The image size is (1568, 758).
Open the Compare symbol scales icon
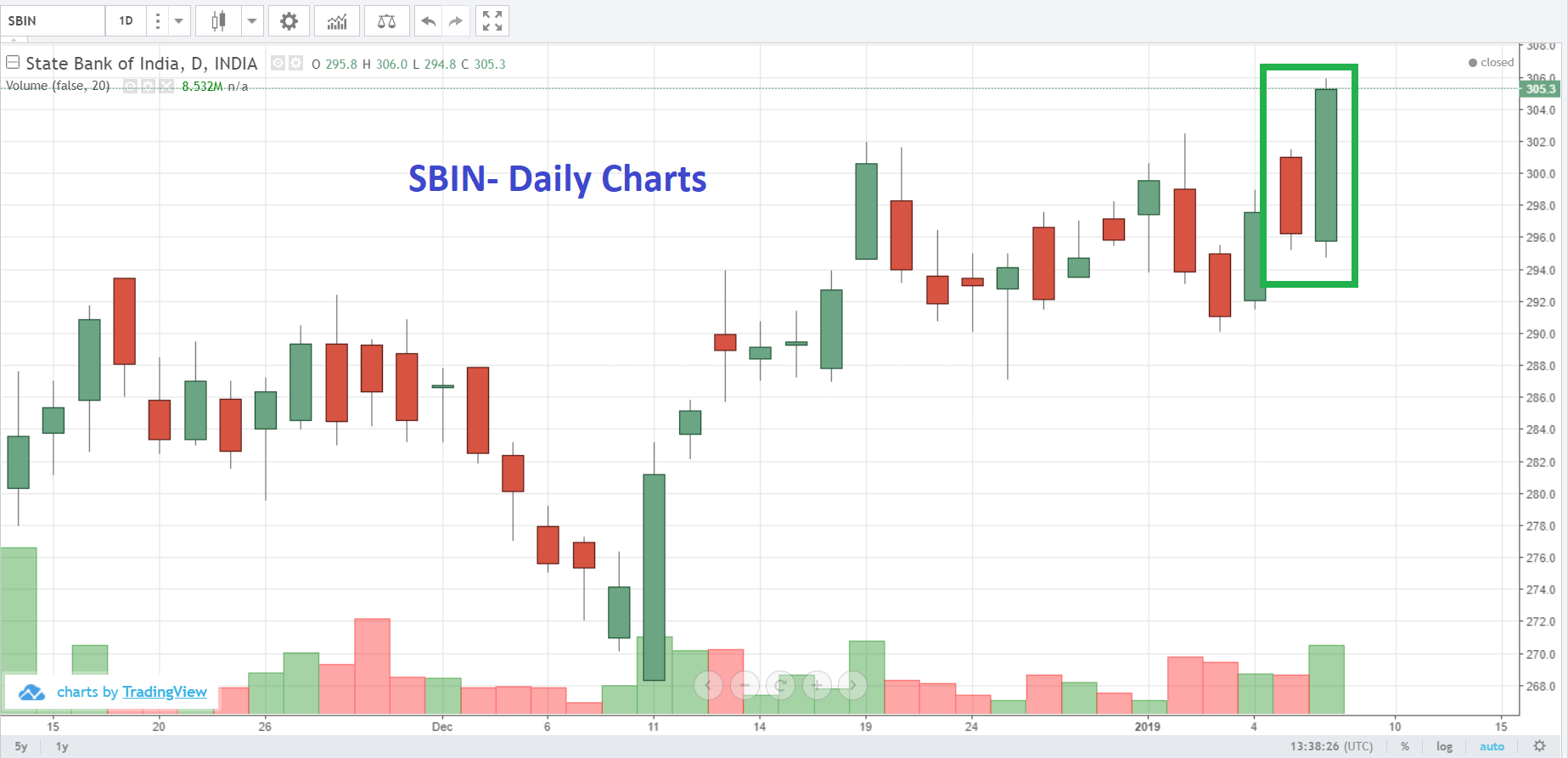(x=386, y=21)
